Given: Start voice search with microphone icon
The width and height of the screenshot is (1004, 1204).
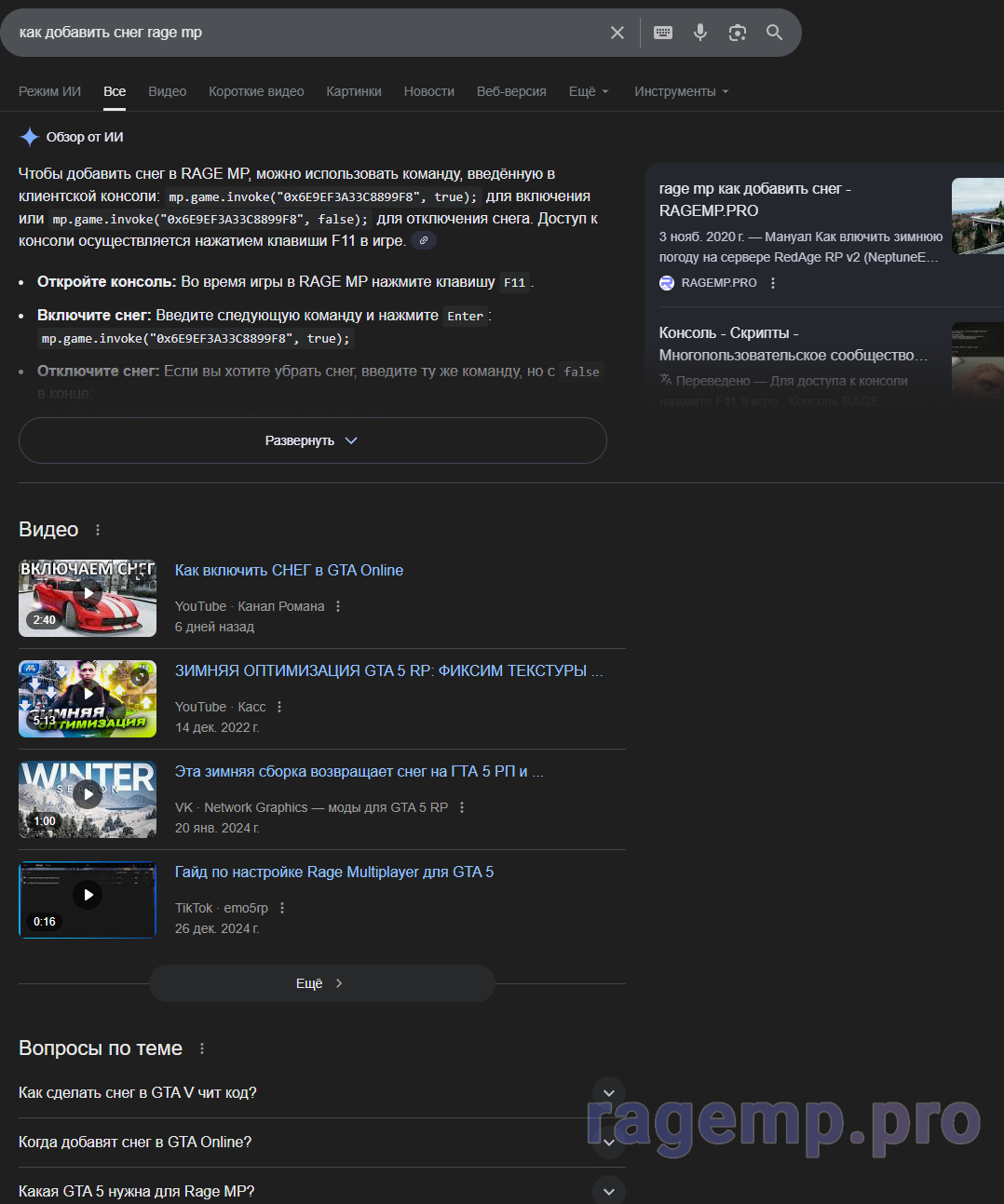Looking at the screenshot, I should [x=700, y=33].
